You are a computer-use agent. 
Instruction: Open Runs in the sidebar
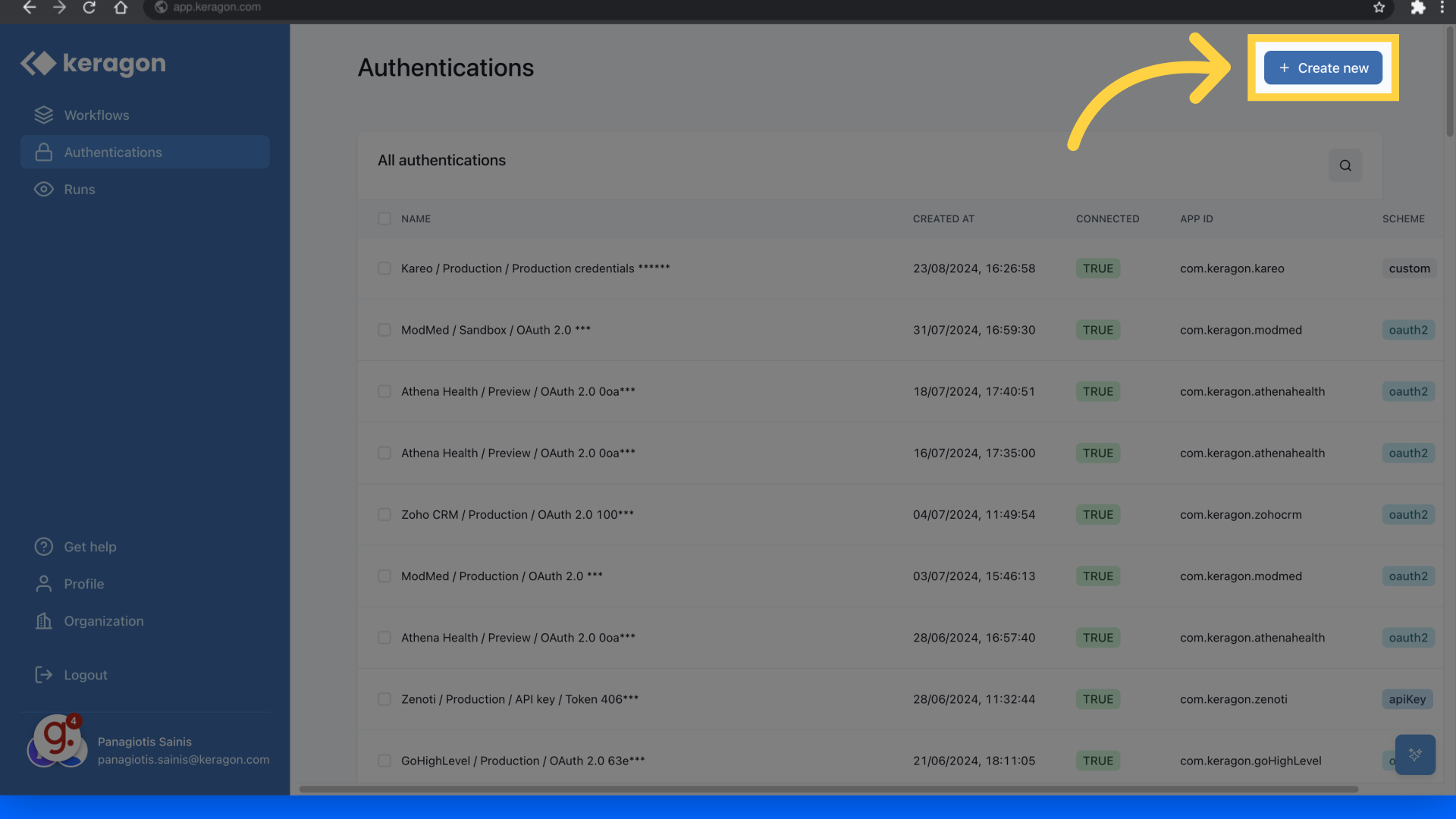click(145, 190)
